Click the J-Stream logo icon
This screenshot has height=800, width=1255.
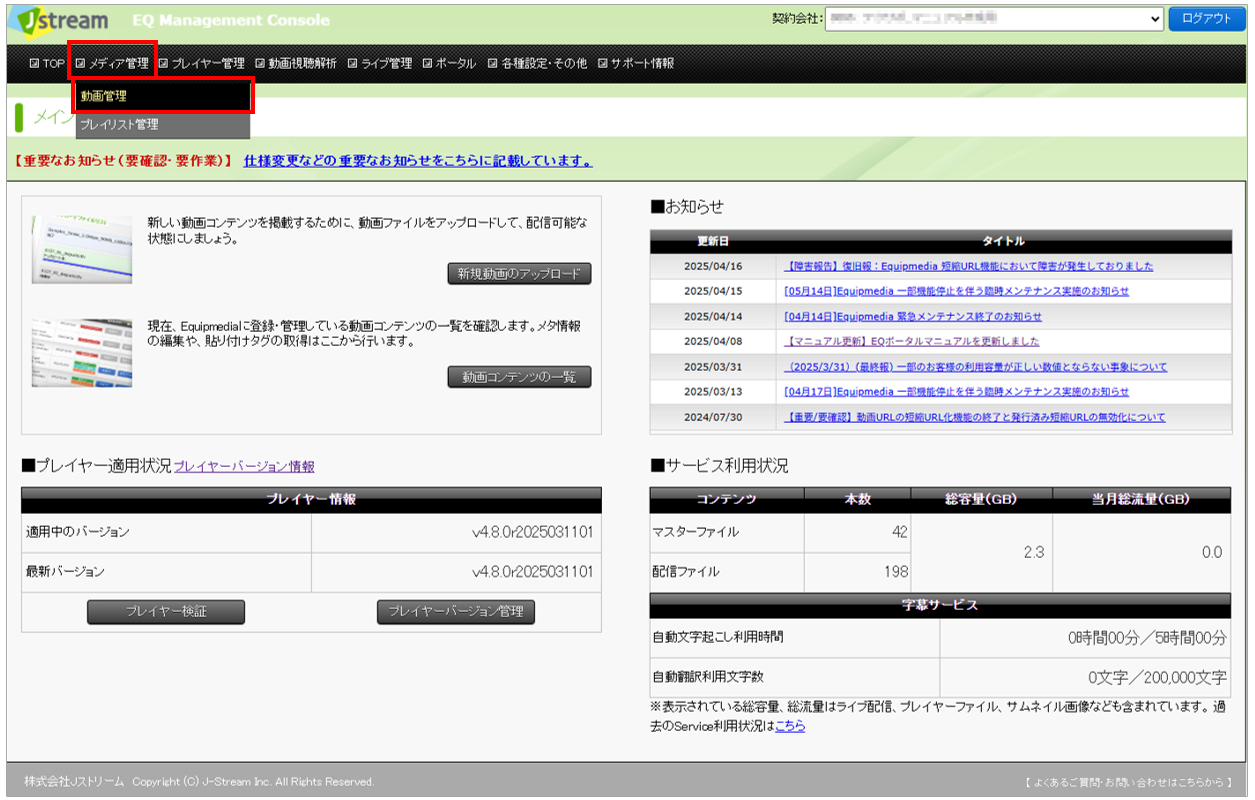coord(62,20)
